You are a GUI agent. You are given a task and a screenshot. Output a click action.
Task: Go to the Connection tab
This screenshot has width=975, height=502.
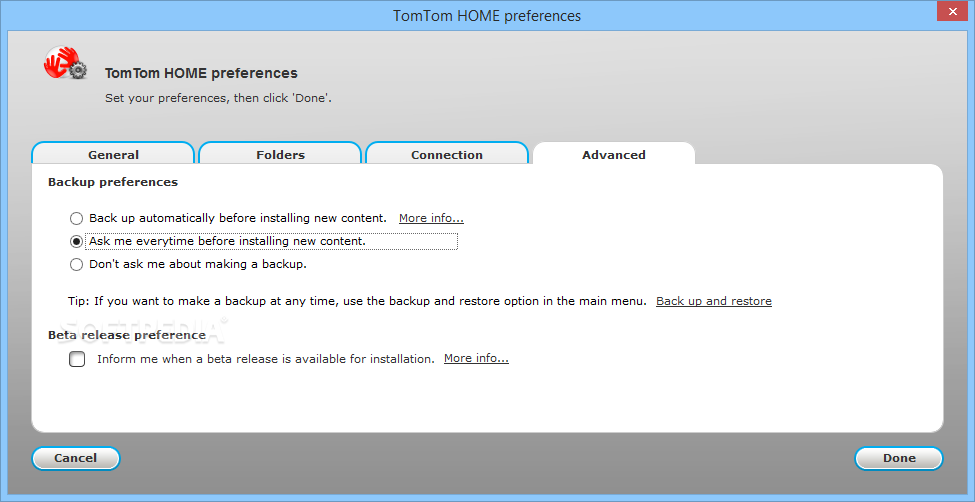[447, 154]
